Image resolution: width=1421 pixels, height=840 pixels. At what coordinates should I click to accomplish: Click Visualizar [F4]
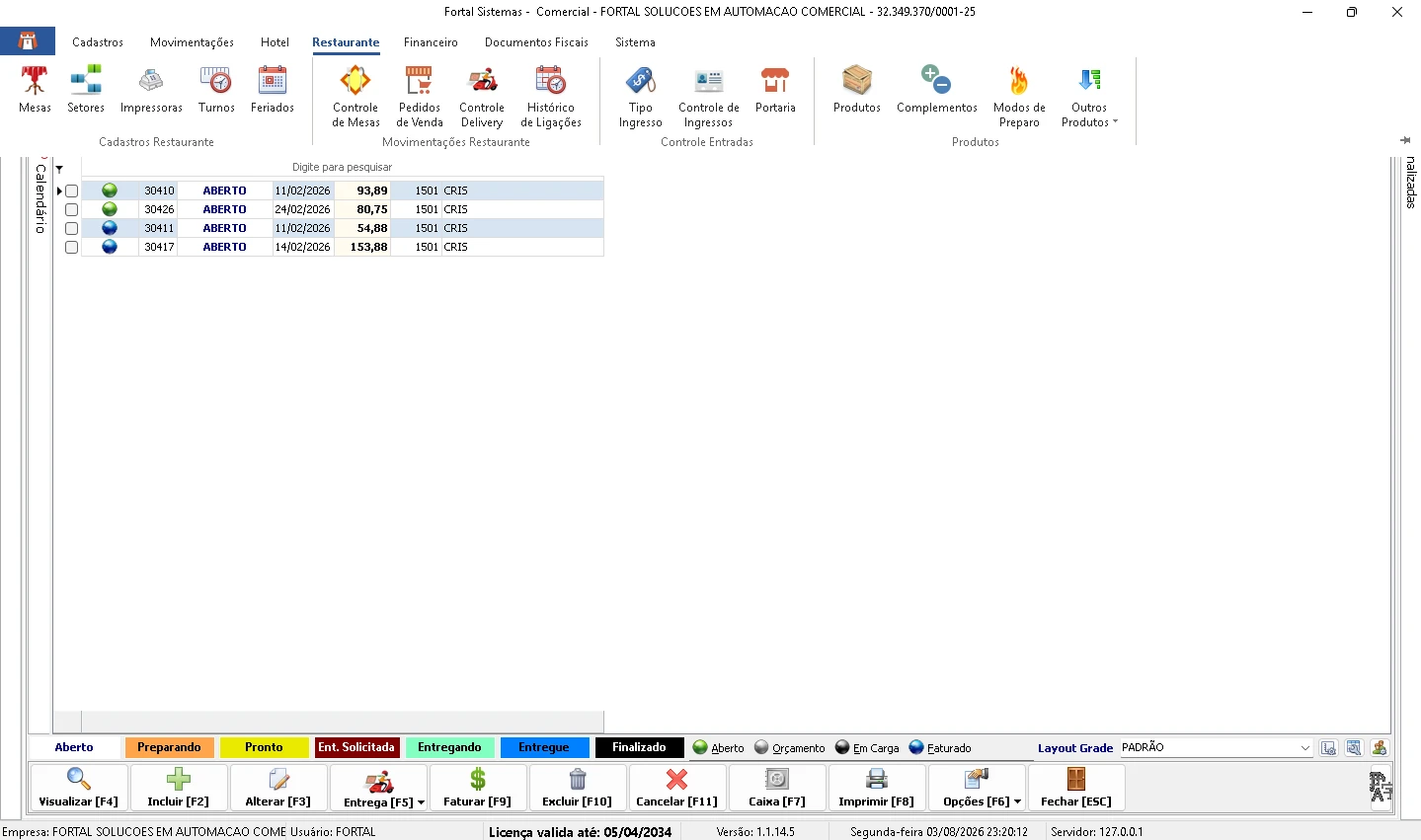coord(79,788)
